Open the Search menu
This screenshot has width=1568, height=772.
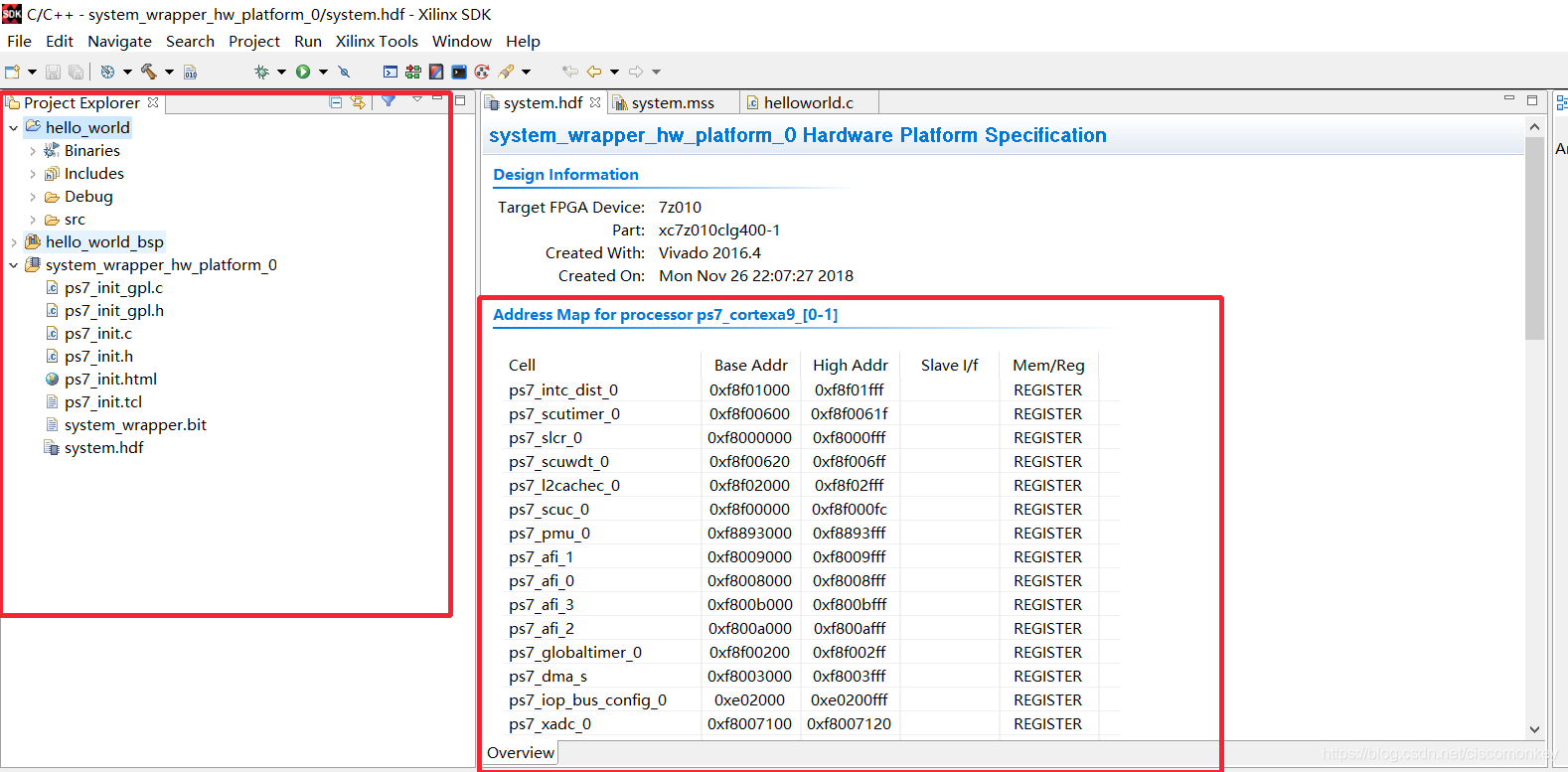tap(190, 41)
